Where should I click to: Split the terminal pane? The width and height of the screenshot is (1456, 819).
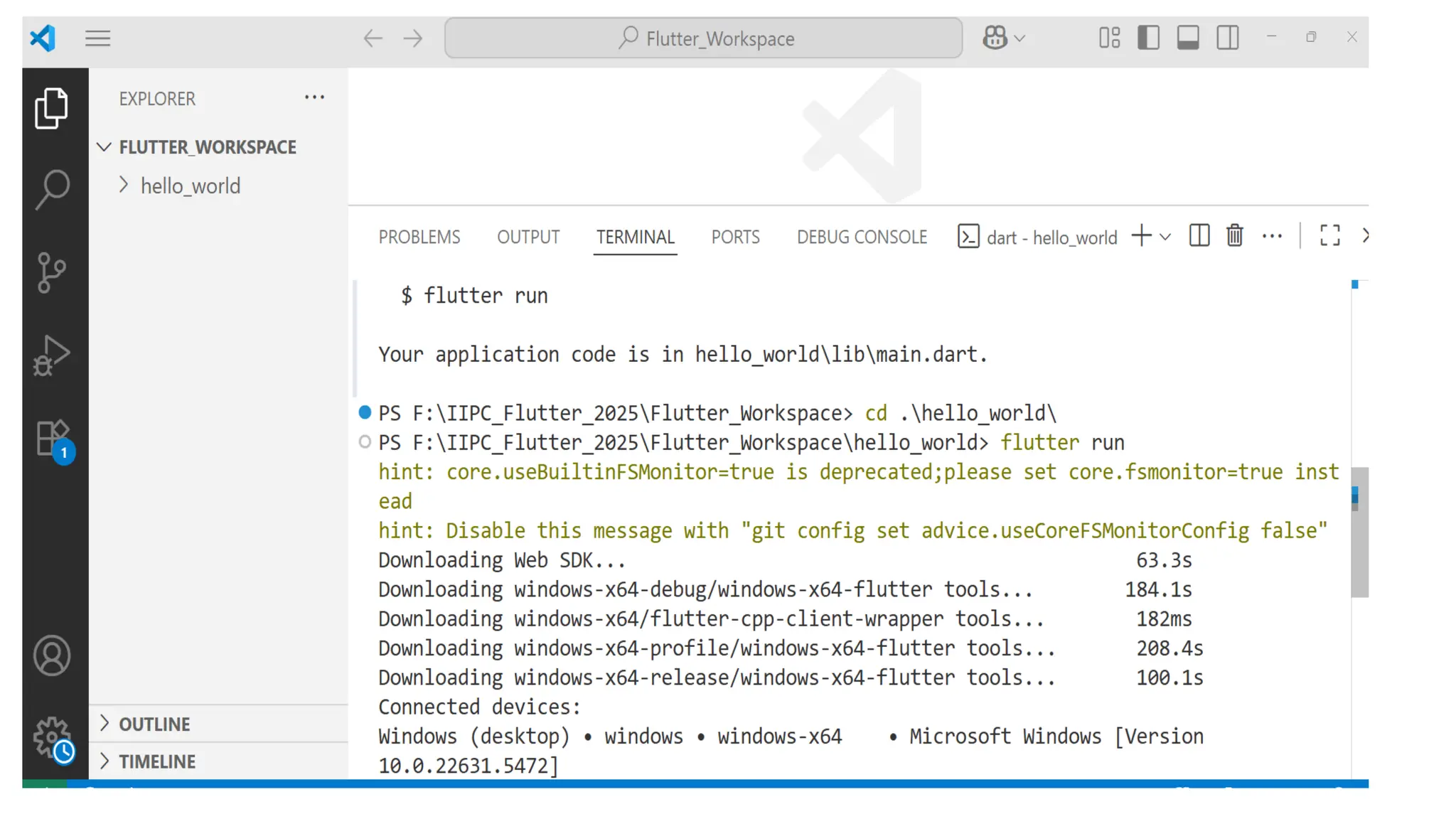coord(1199,235)
